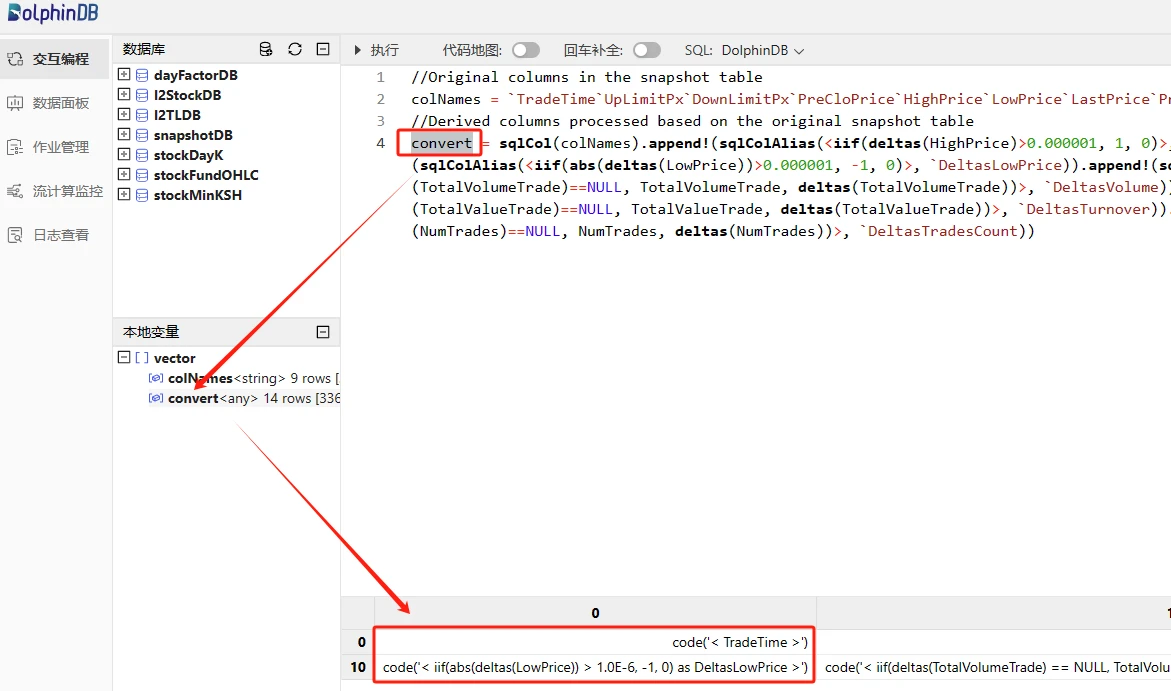Collapse the 数据库 panel
This screenshot has height=691, width=1171.
pyautogui.click(x=323, y=49)
